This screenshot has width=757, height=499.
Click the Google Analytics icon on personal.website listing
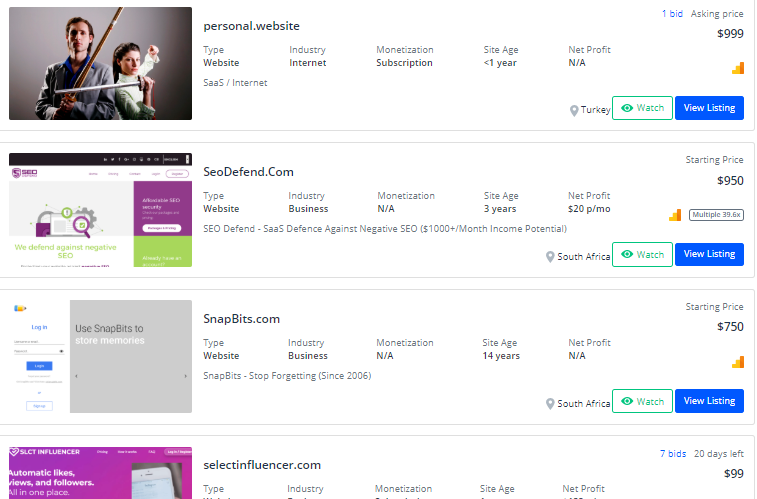pyautogui.click(x=738, y=68)
